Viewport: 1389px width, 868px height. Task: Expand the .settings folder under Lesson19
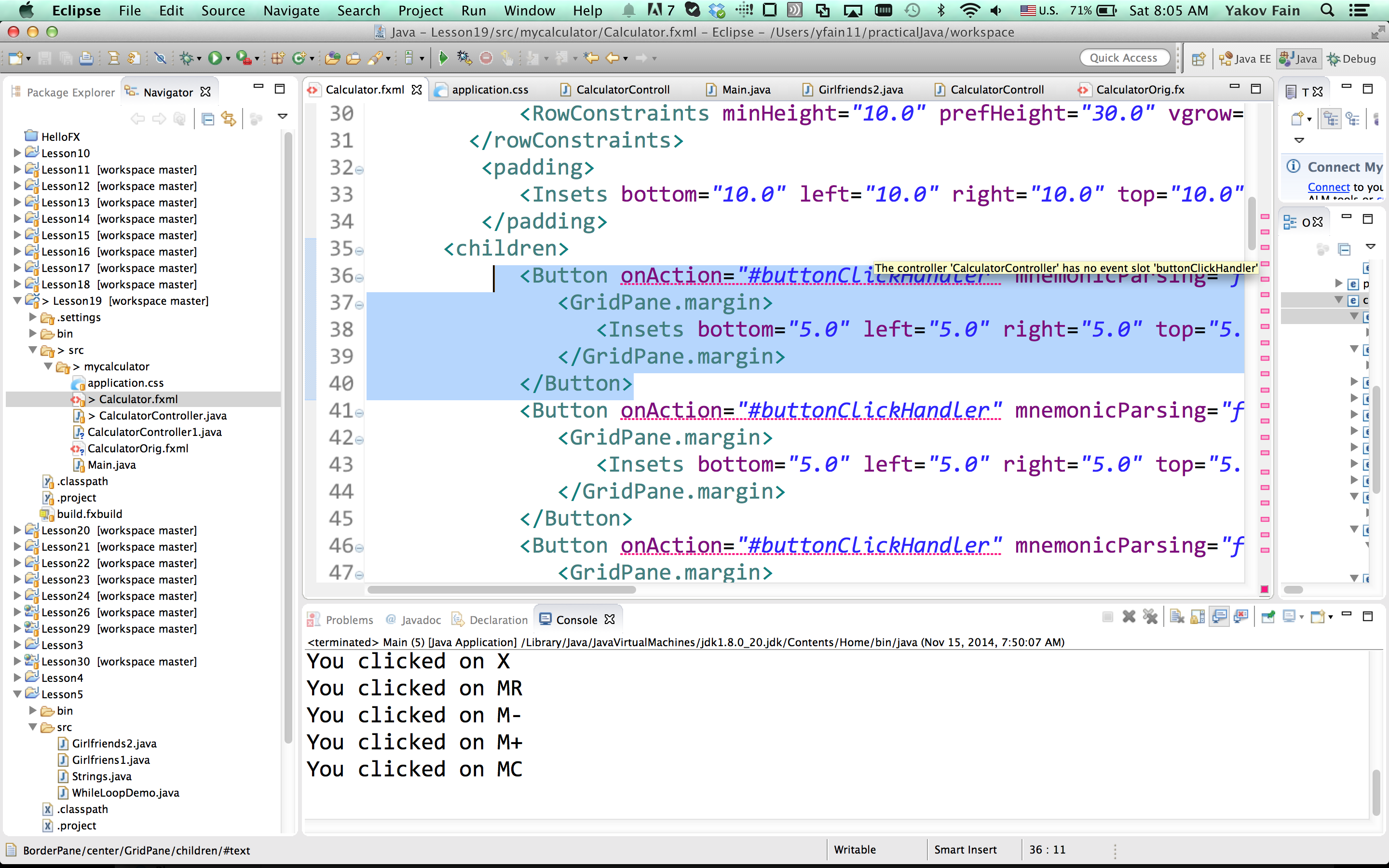click(x=33, y=317)
